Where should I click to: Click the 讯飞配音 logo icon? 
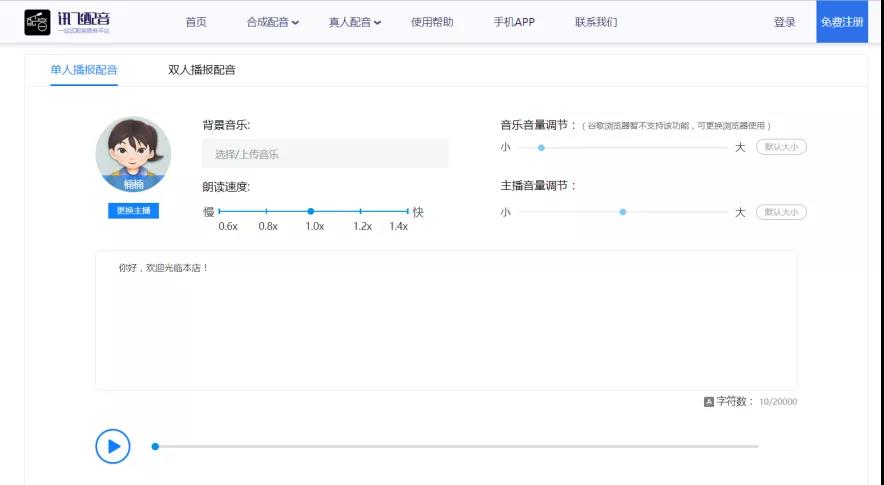point(37,21)
